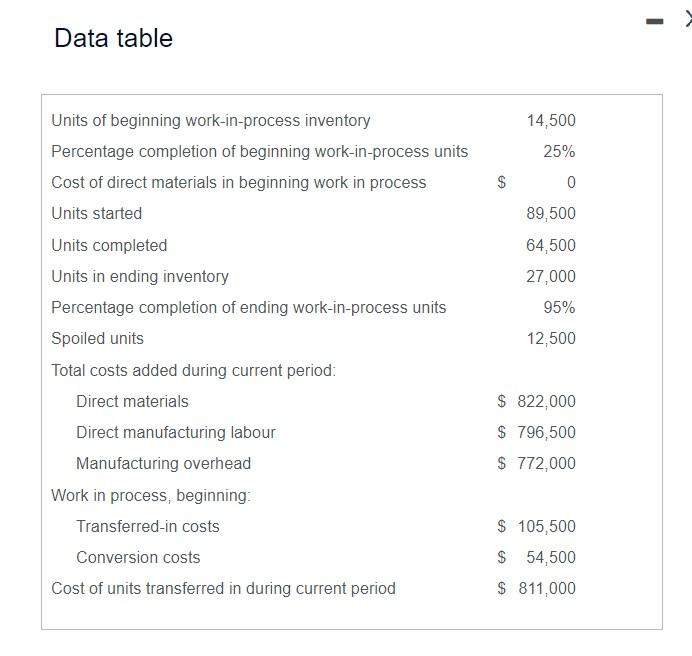Select the 89,500 units started value
The image size is (692, 656).
(551, 214)
